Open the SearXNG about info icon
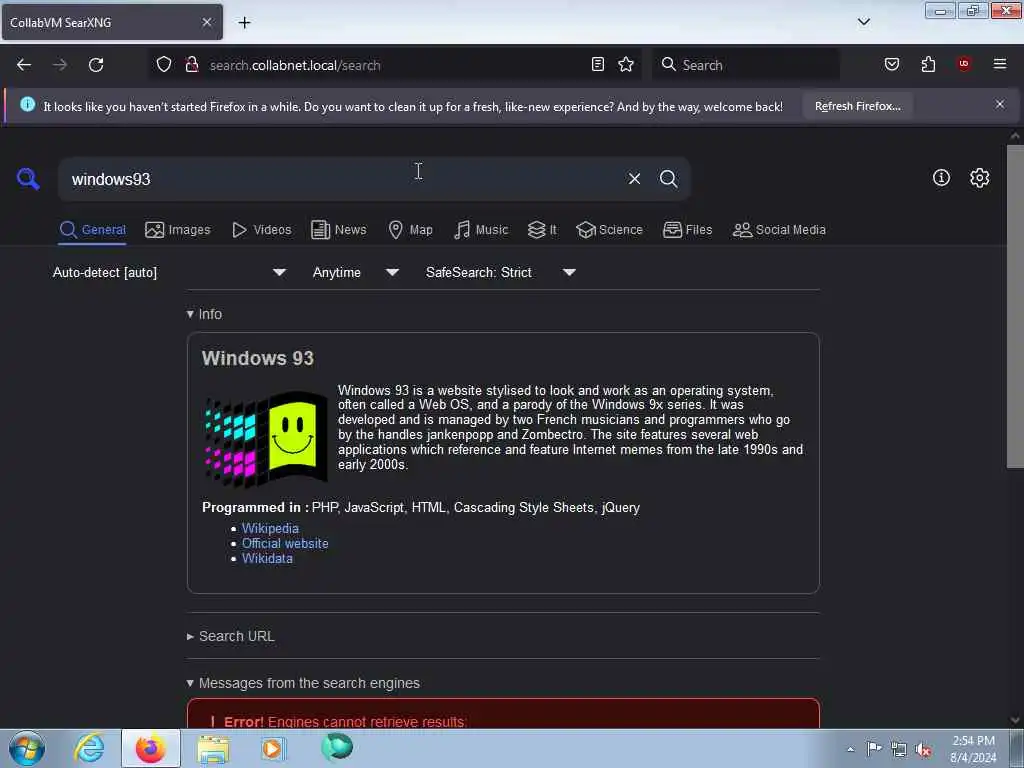Screen dimensions: 1024x768 point(941,178)
